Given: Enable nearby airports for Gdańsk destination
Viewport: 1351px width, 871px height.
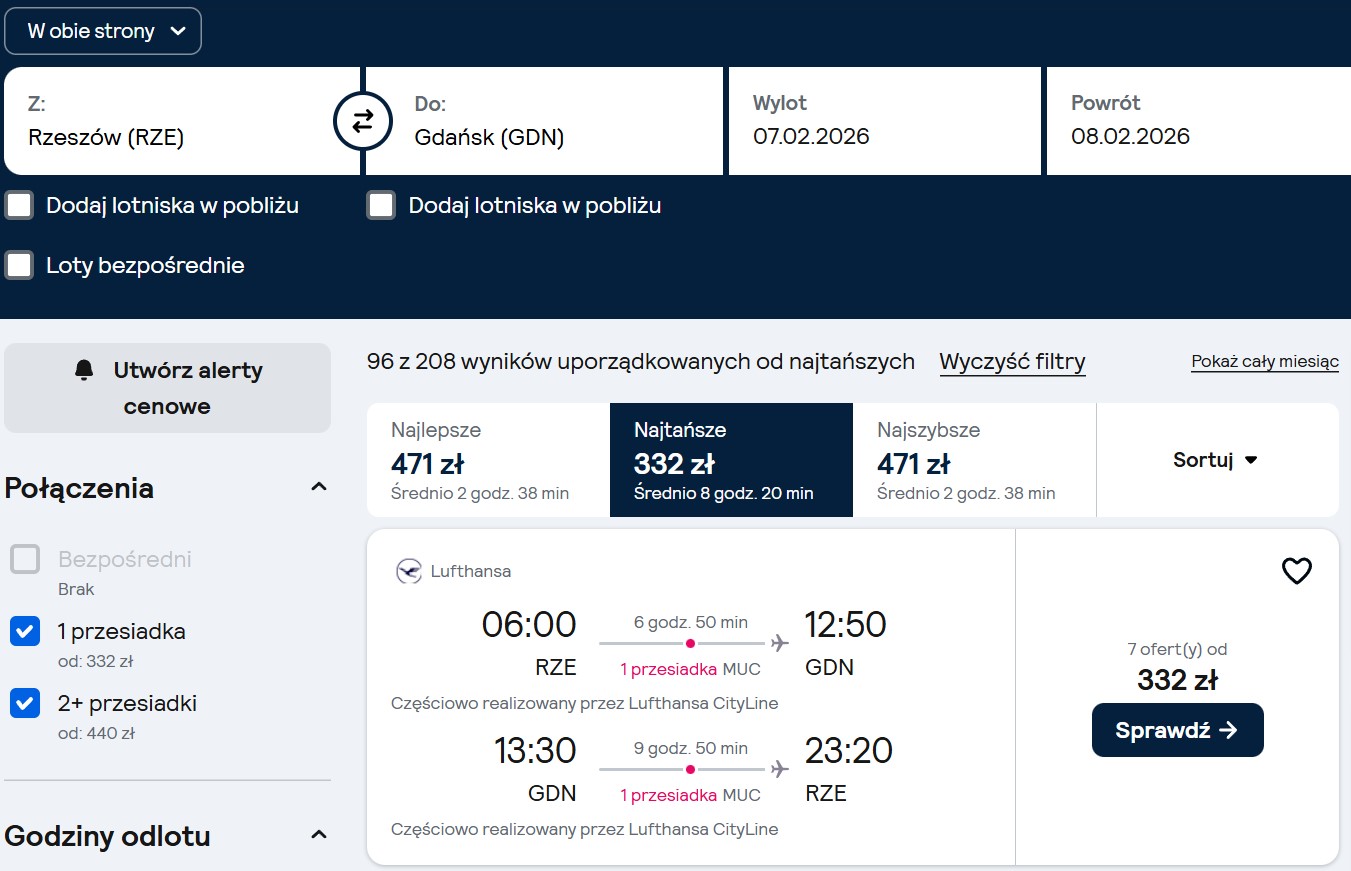Looking at the screenshot, I should [381, 206].
